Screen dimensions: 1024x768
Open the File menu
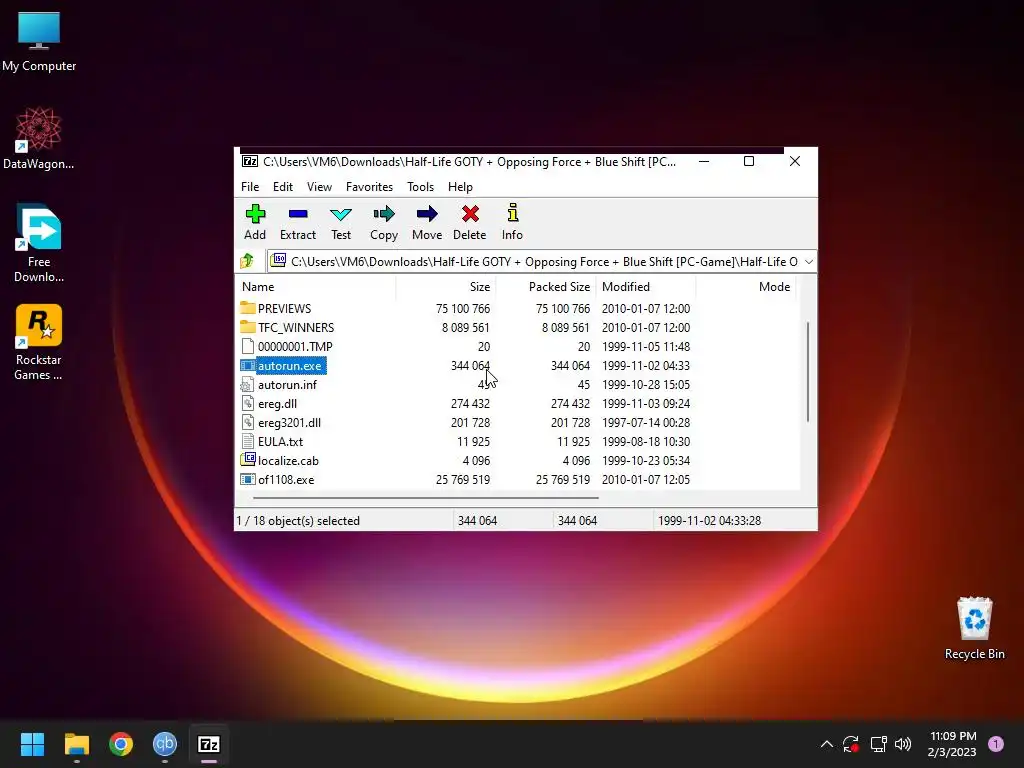pyautogui.click(x=250, y=187)
